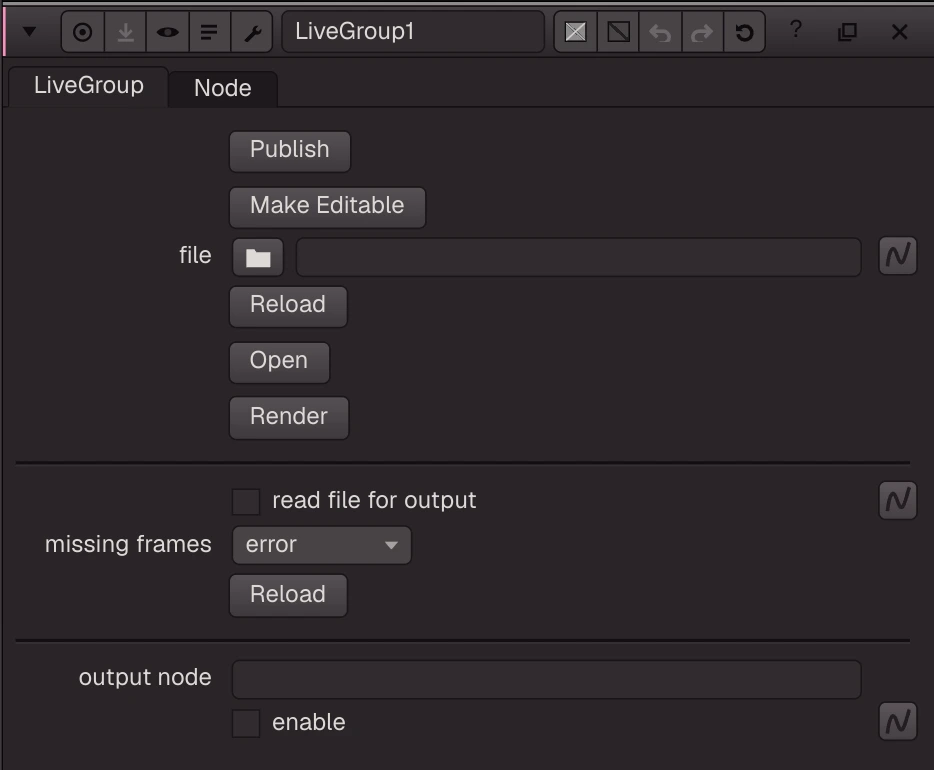This screenshot has width=934, height=770.
Task: Open the wrench tools icon menu
Action: [252, 32]
